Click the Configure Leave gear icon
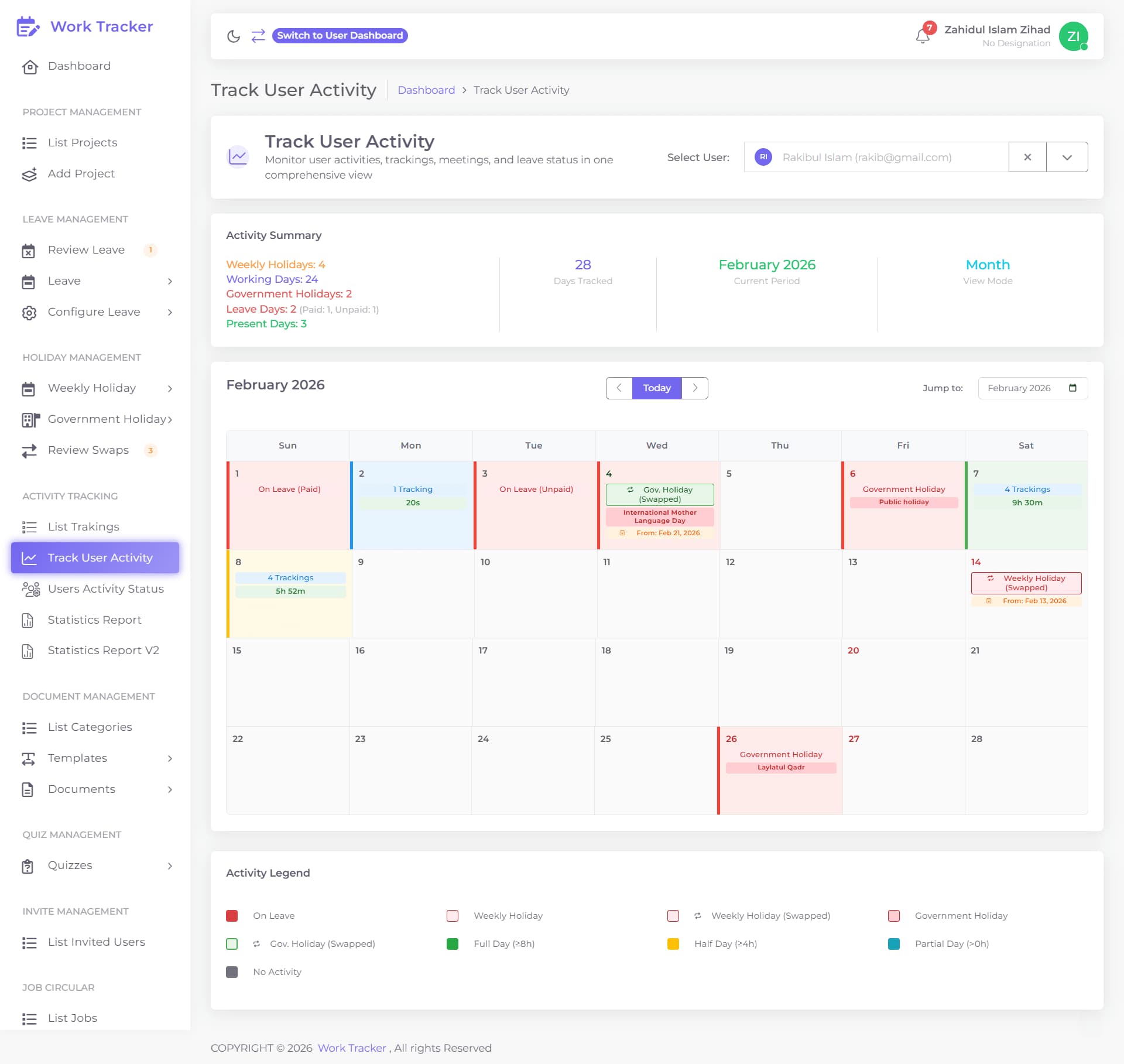Screen dimensions: 1124x1064 pos(29,313)
